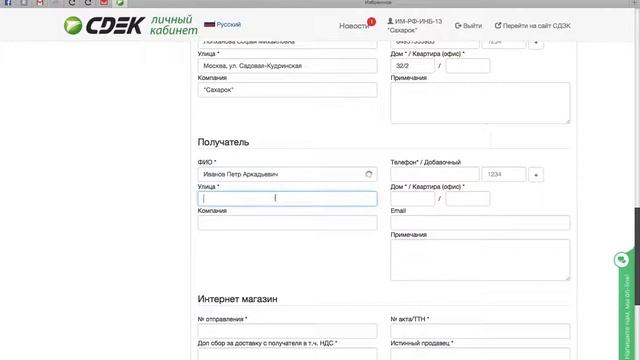The height and width of the screenshot is (360, 640).
Task: Open the green online chat bubble icon
Action: [x=622, y=260]
